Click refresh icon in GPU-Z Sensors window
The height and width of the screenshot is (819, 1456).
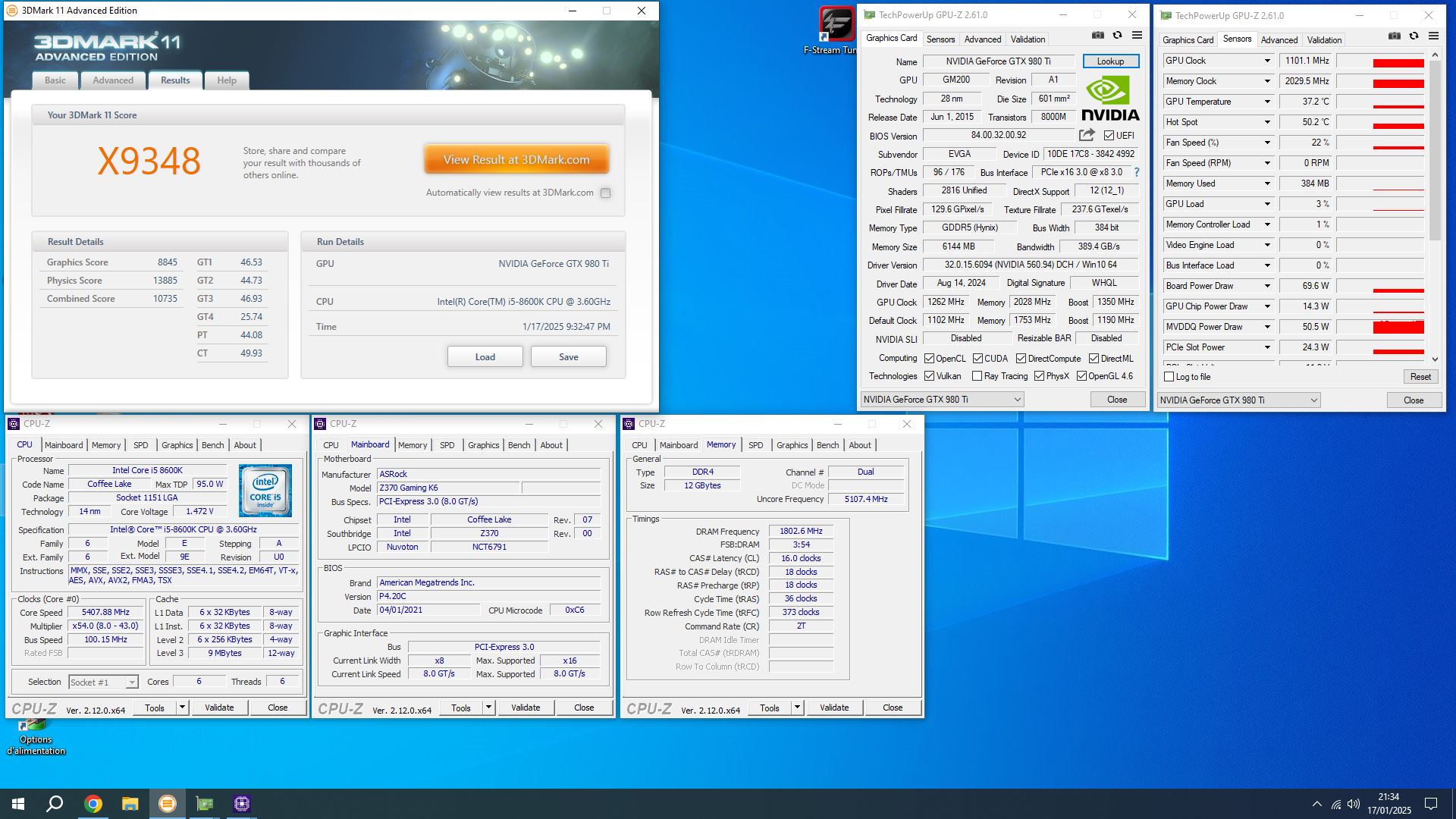click(1414, 36)
